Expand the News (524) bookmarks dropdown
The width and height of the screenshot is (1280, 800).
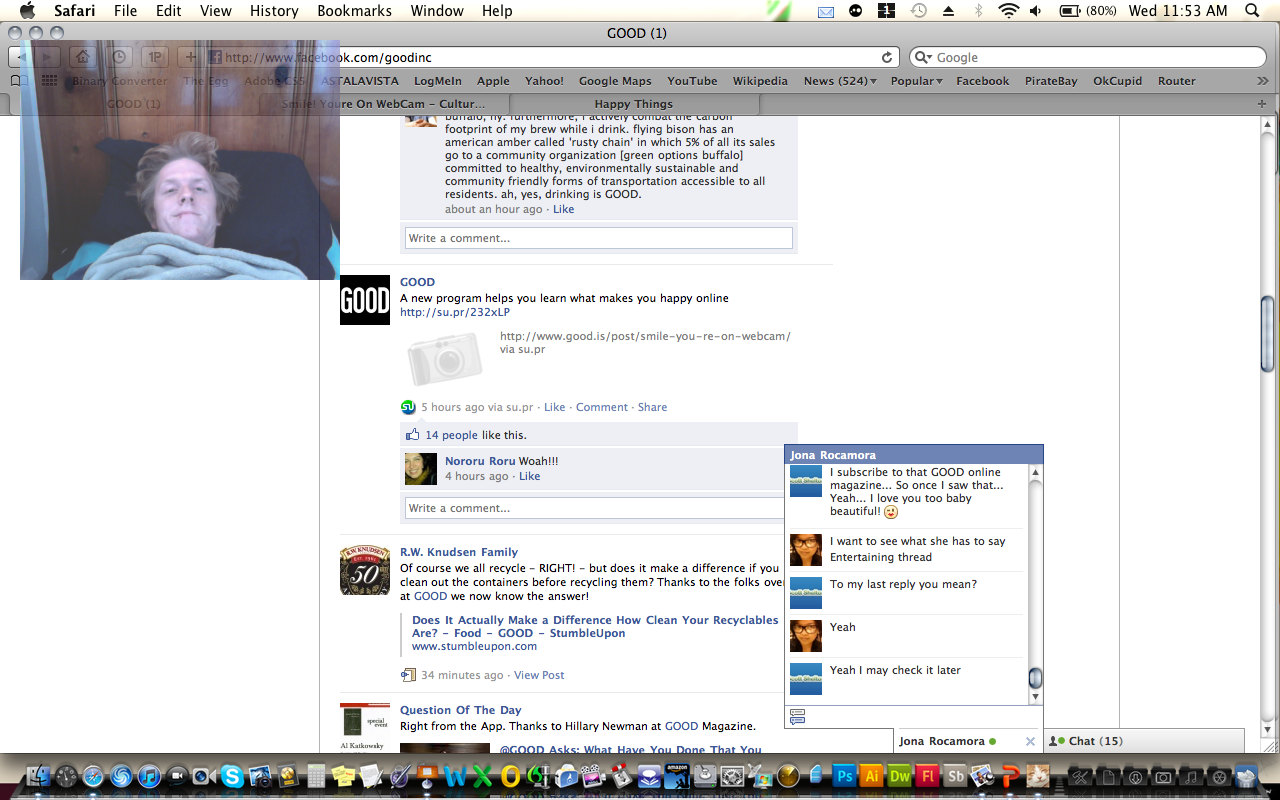pos(840,81)
